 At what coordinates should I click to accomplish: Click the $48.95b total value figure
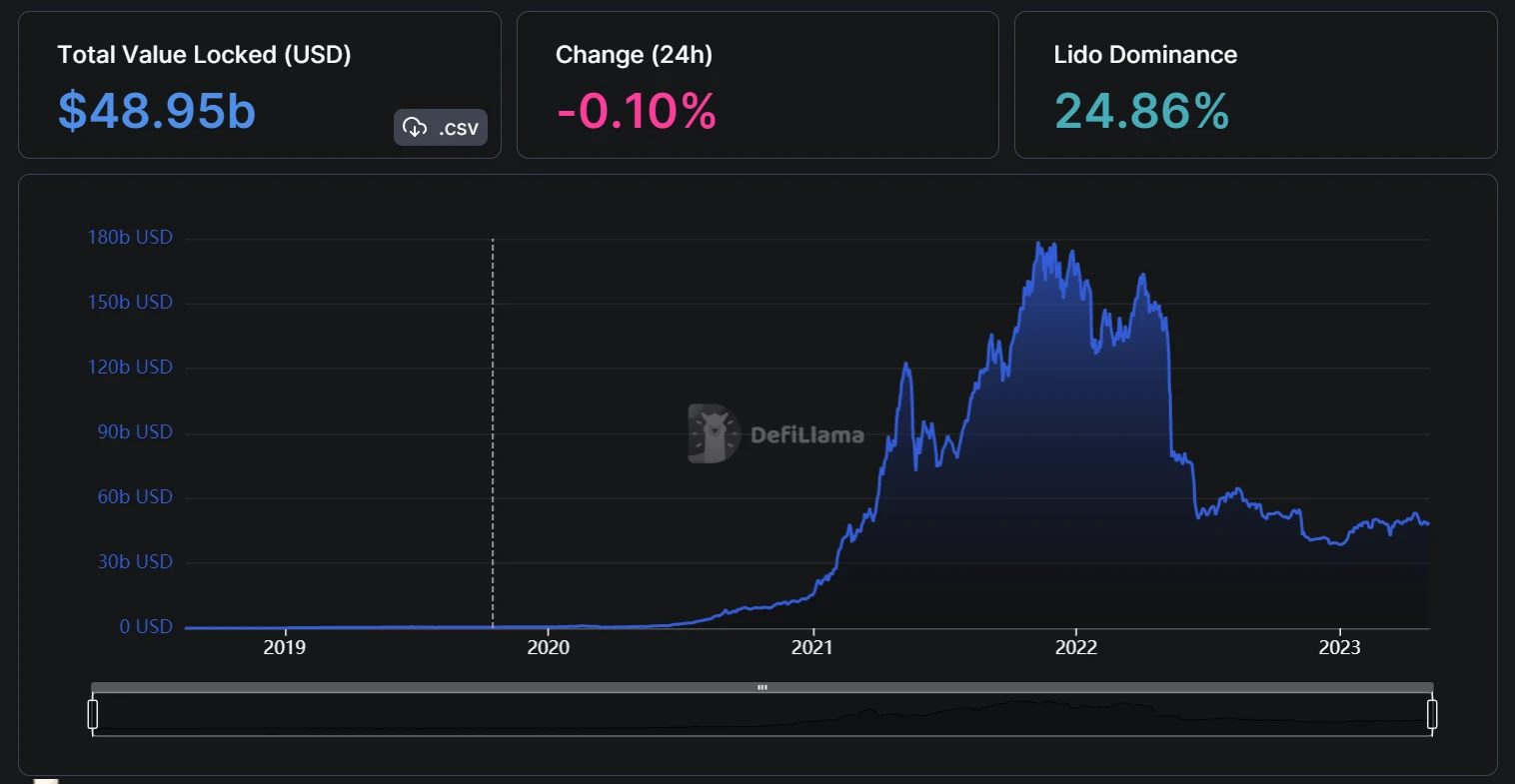click(x=157, y=111)
